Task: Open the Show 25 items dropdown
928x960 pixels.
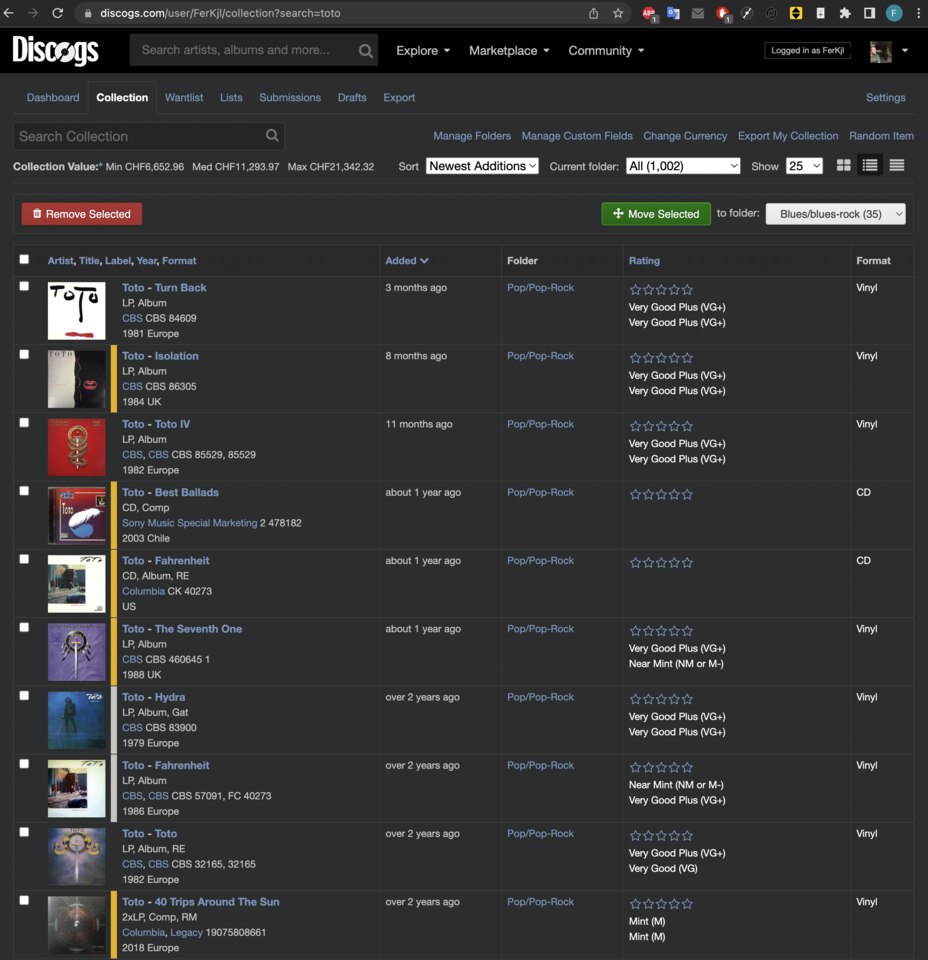Action: 804,166
